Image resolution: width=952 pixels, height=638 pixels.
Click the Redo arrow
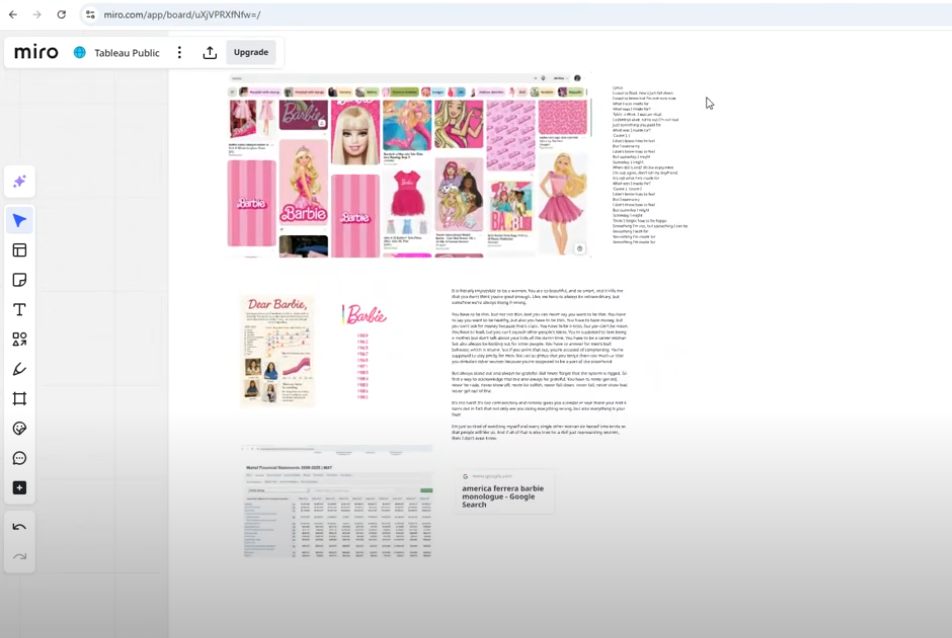pyautogui.click(x=19, y=556)
